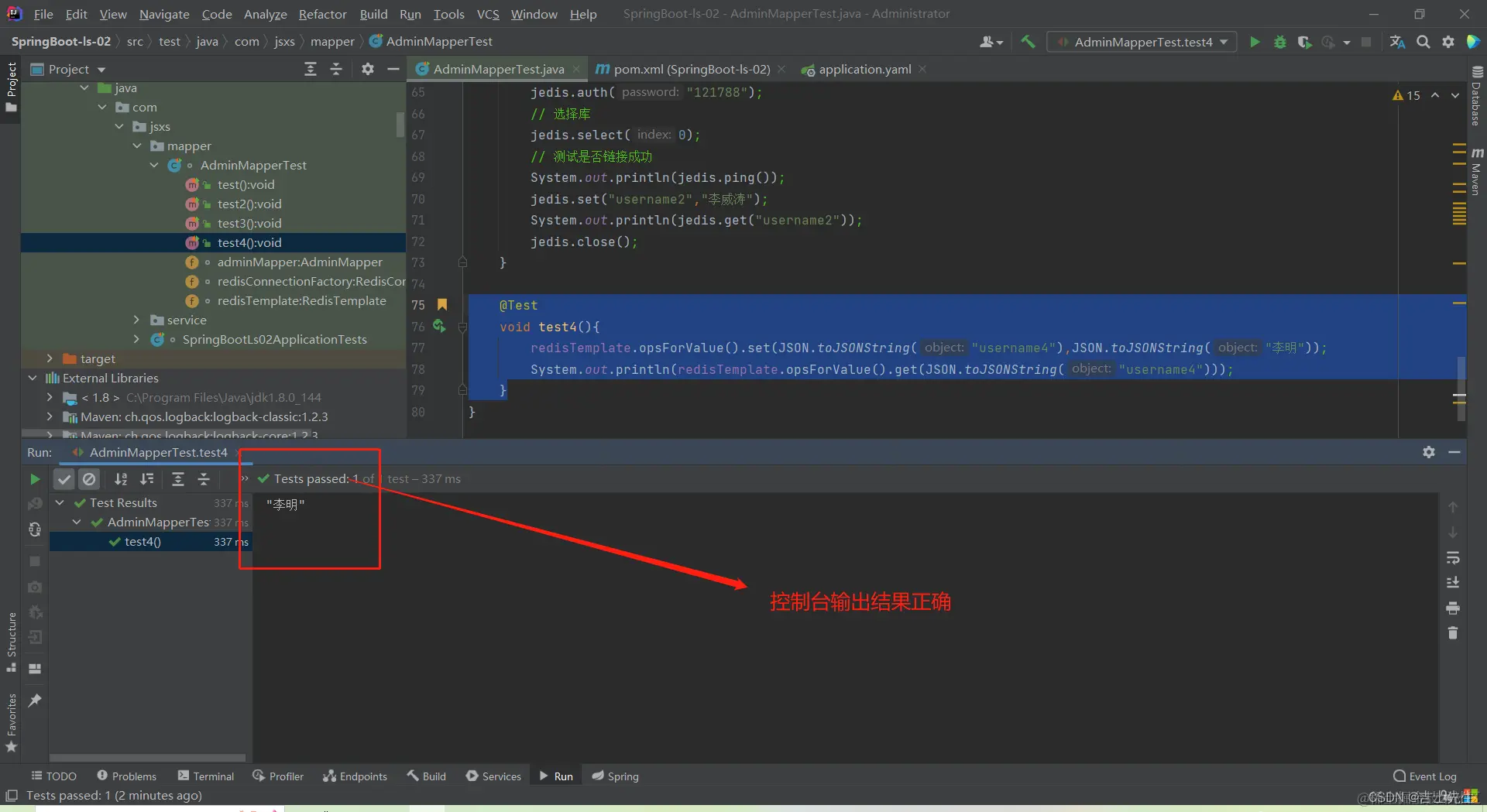The width and height of the screenshot is (1487, 812).
Task: Open run configuration dropdown AdminMapperTest.test4
Action: (1142, 42)
